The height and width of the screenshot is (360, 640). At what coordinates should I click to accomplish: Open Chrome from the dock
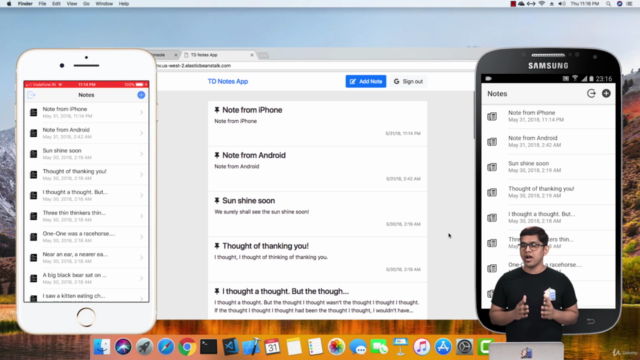187,347
